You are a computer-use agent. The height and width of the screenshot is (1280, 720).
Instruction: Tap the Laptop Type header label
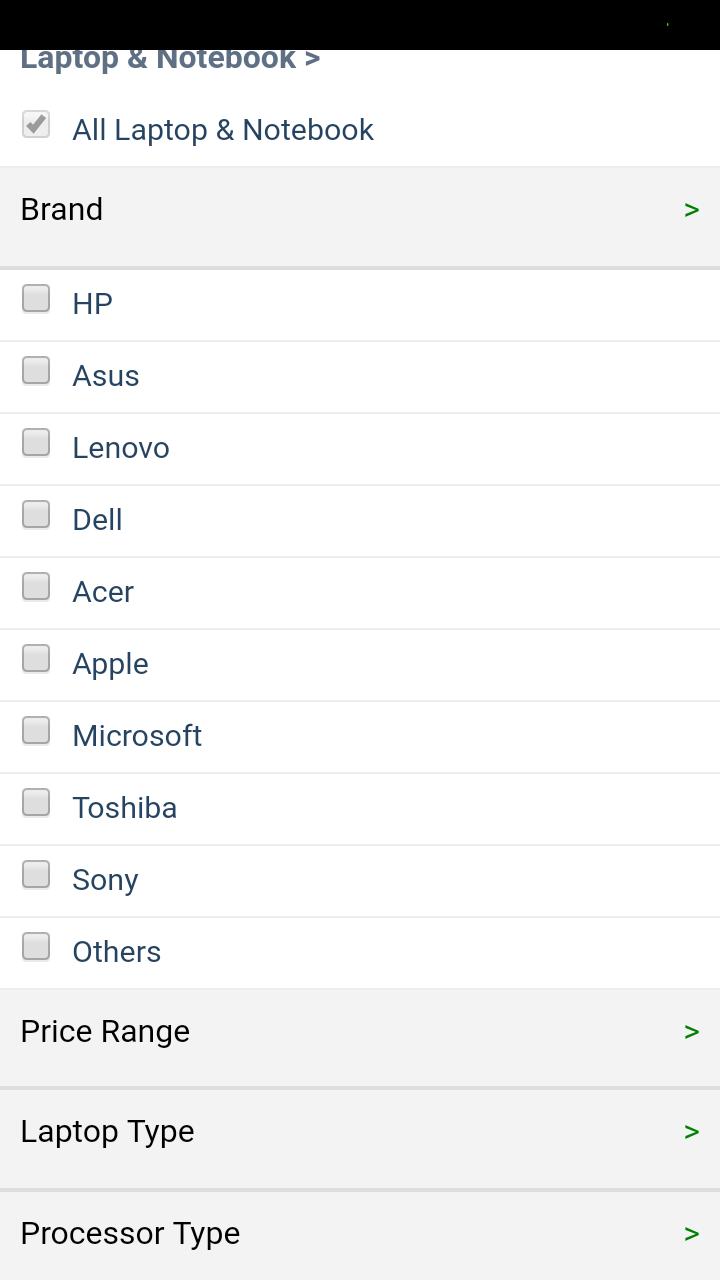(107, 1132)
